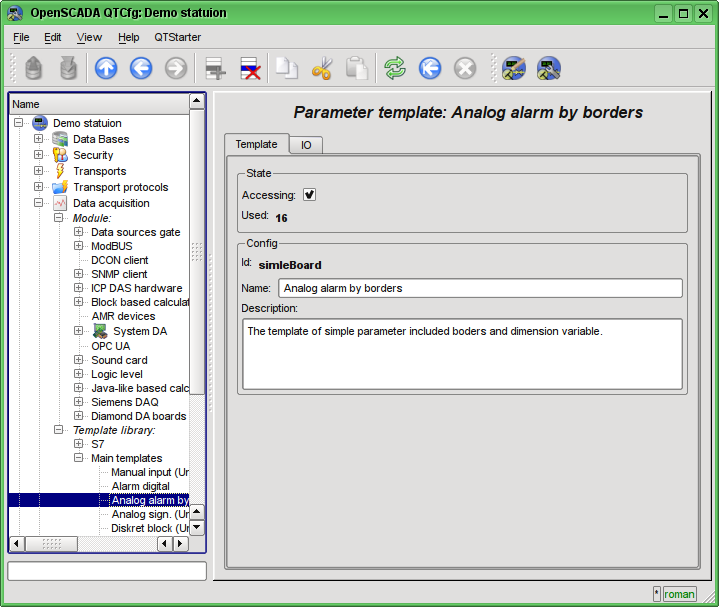Click the green refresh arrows icon
719x607 pixels.
pyautogui.click(x=395, y=68)
